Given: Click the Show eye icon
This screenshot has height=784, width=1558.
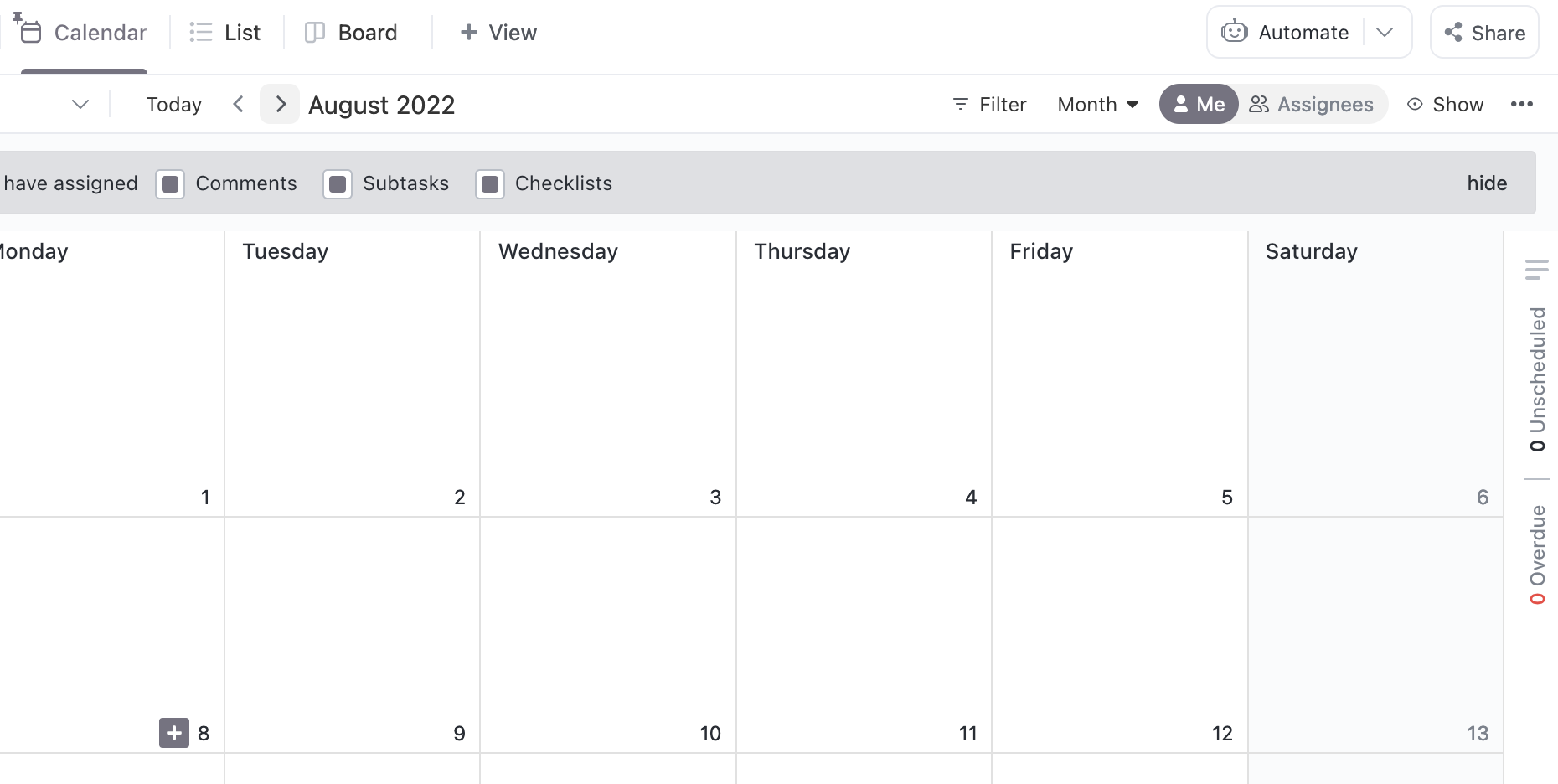Looking at the screenshot, I should [1416, 104].
